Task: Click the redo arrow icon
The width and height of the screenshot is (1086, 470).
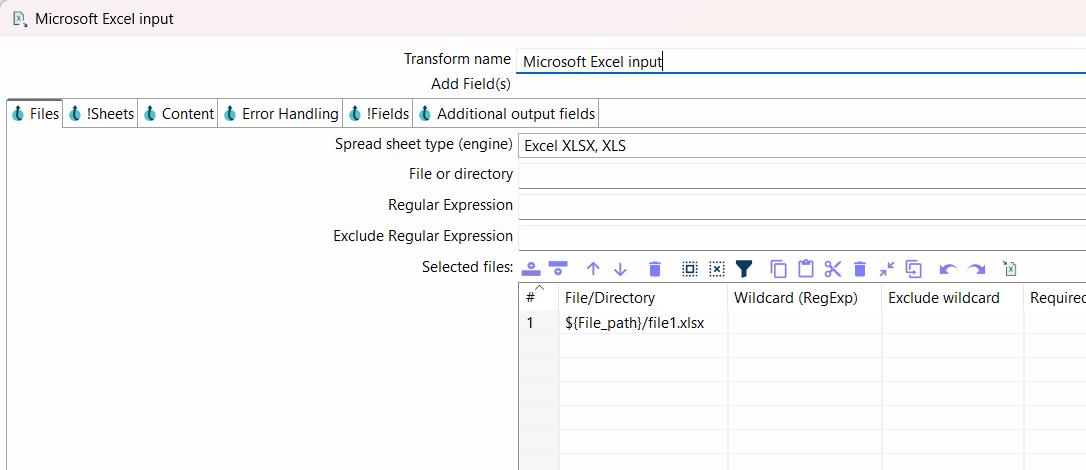Action: [x=977, y=268]
